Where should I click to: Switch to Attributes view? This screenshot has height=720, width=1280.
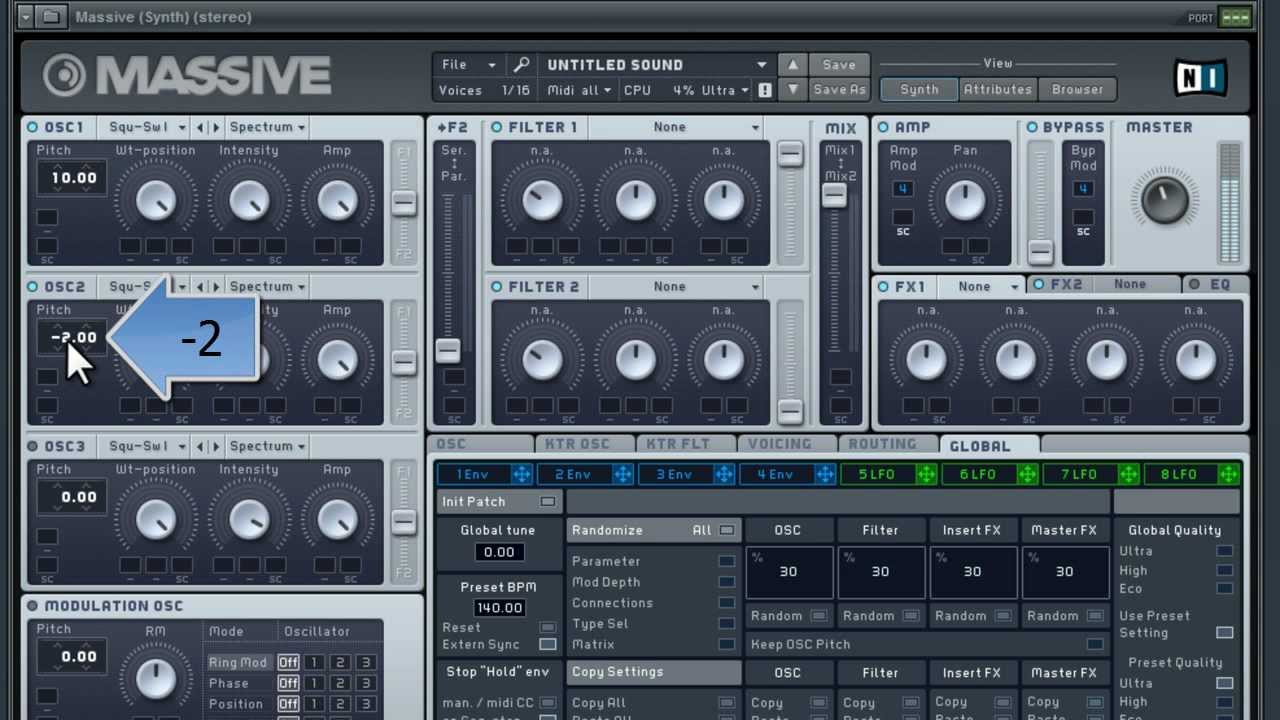(x=997, y=89)
